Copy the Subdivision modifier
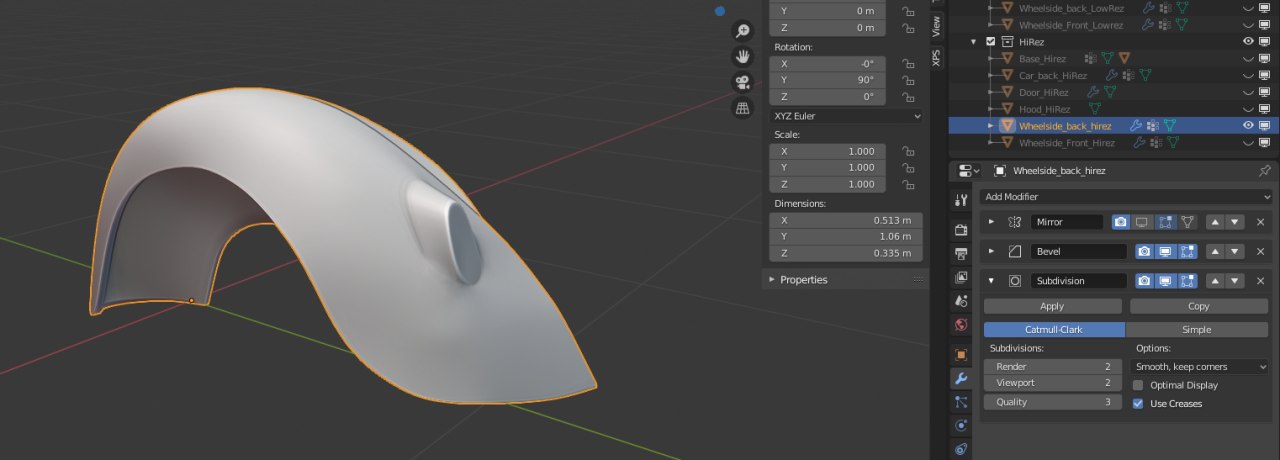This screenshot has width=1280, height=460. (1199, 306)
